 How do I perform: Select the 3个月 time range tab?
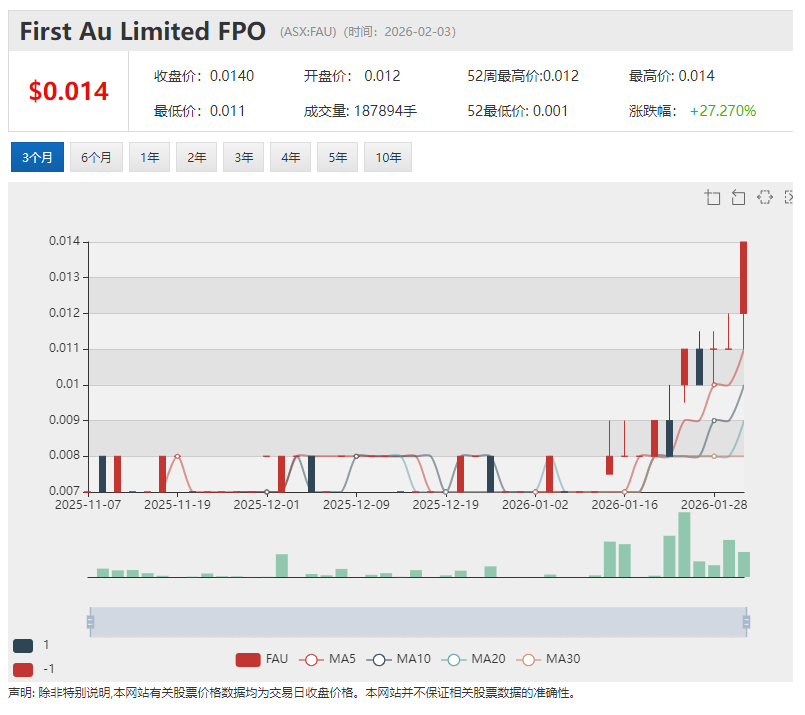37,157
